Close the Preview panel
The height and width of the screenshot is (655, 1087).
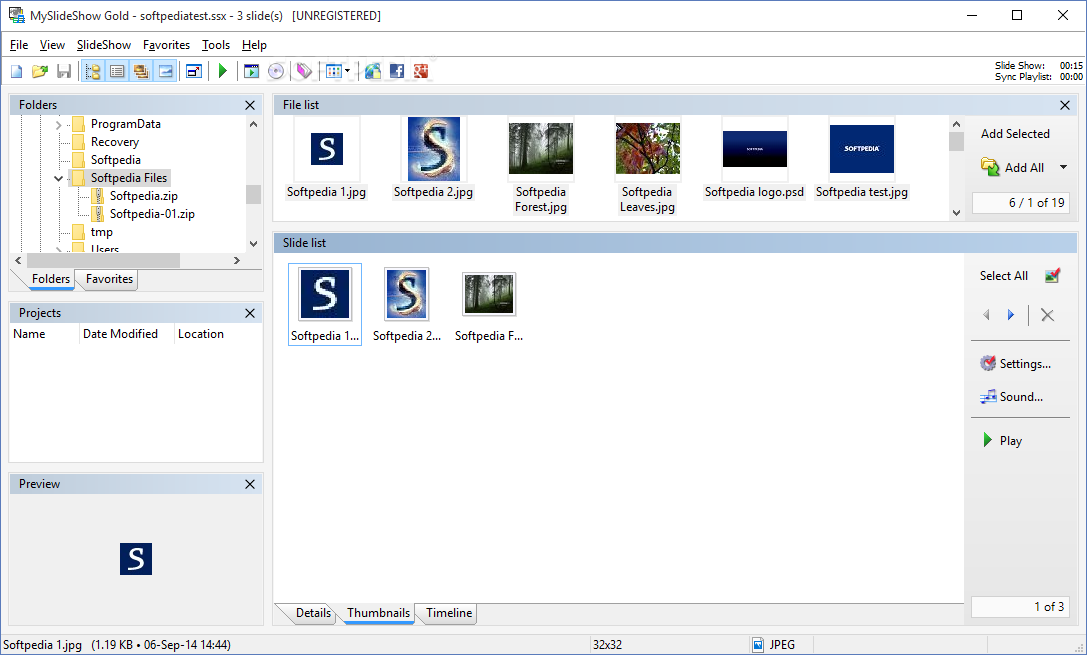pos(250,484)
